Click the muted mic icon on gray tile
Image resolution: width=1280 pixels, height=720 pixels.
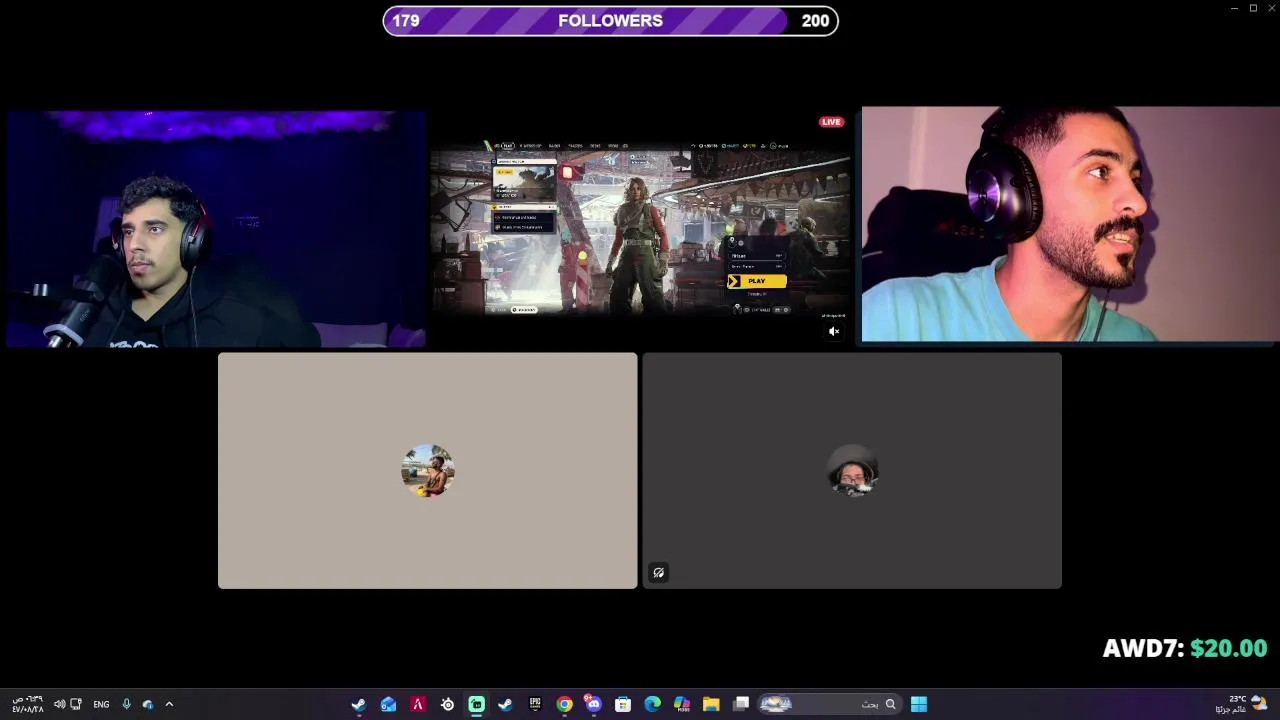click(658, 573)
